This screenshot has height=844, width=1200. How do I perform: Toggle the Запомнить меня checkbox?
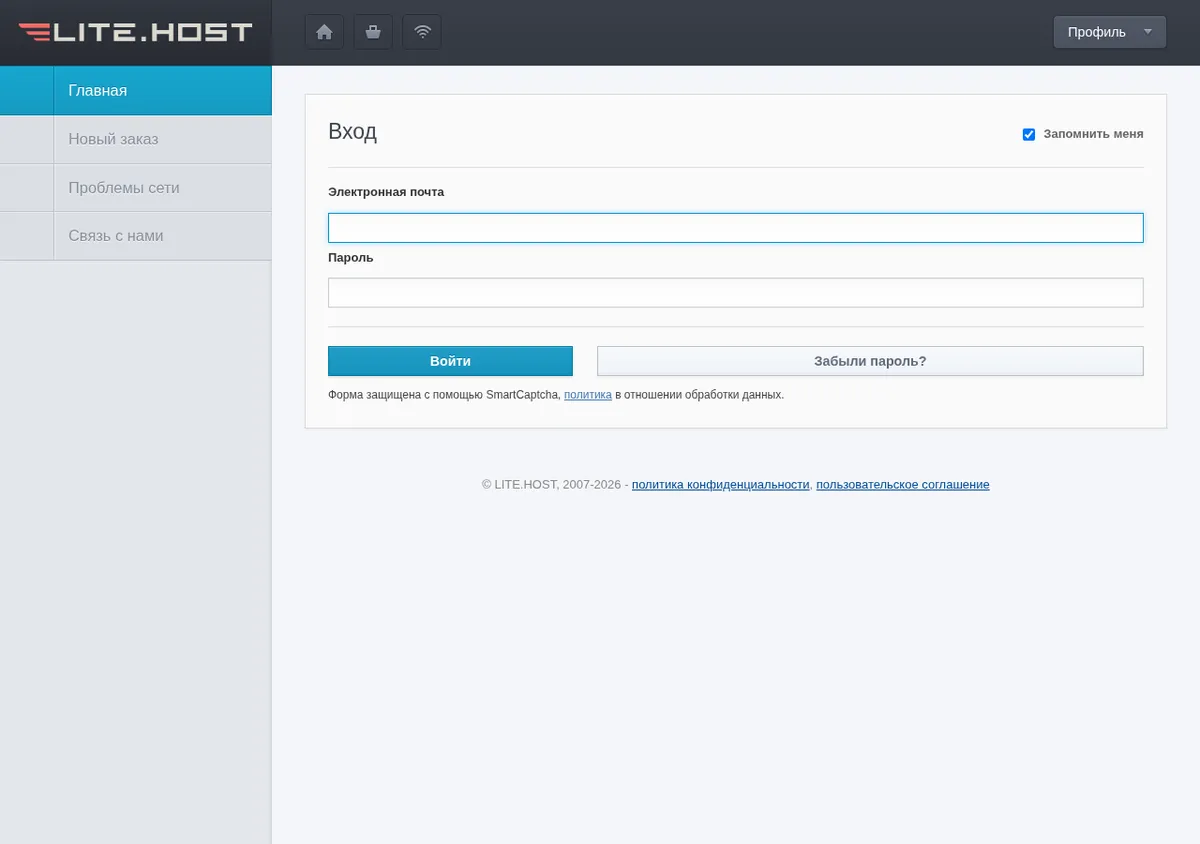(1029, 134)
